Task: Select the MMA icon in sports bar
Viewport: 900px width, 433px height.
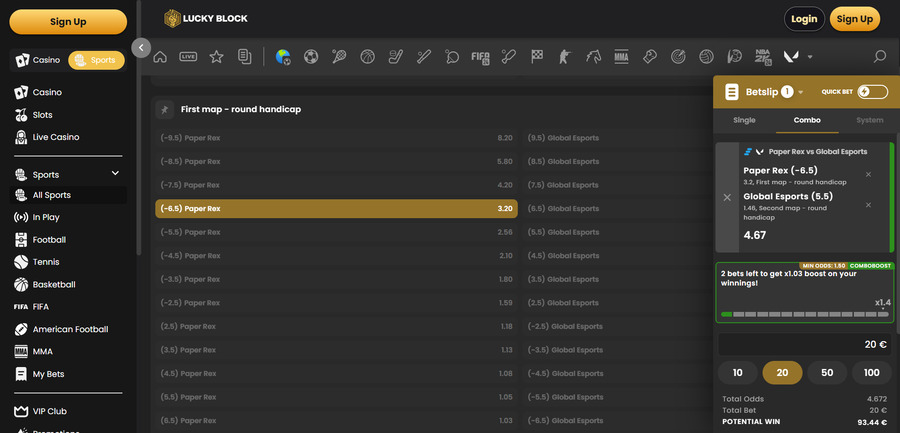Action: (x=621, y=56)
